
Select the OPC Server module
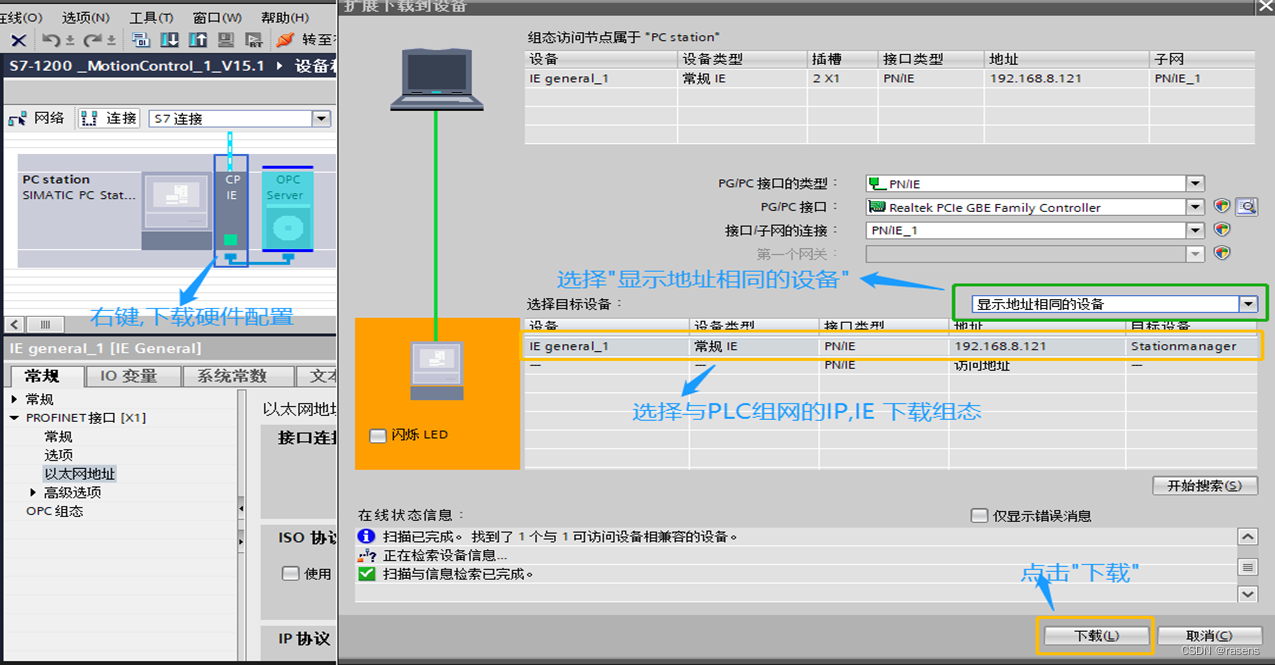286,208
